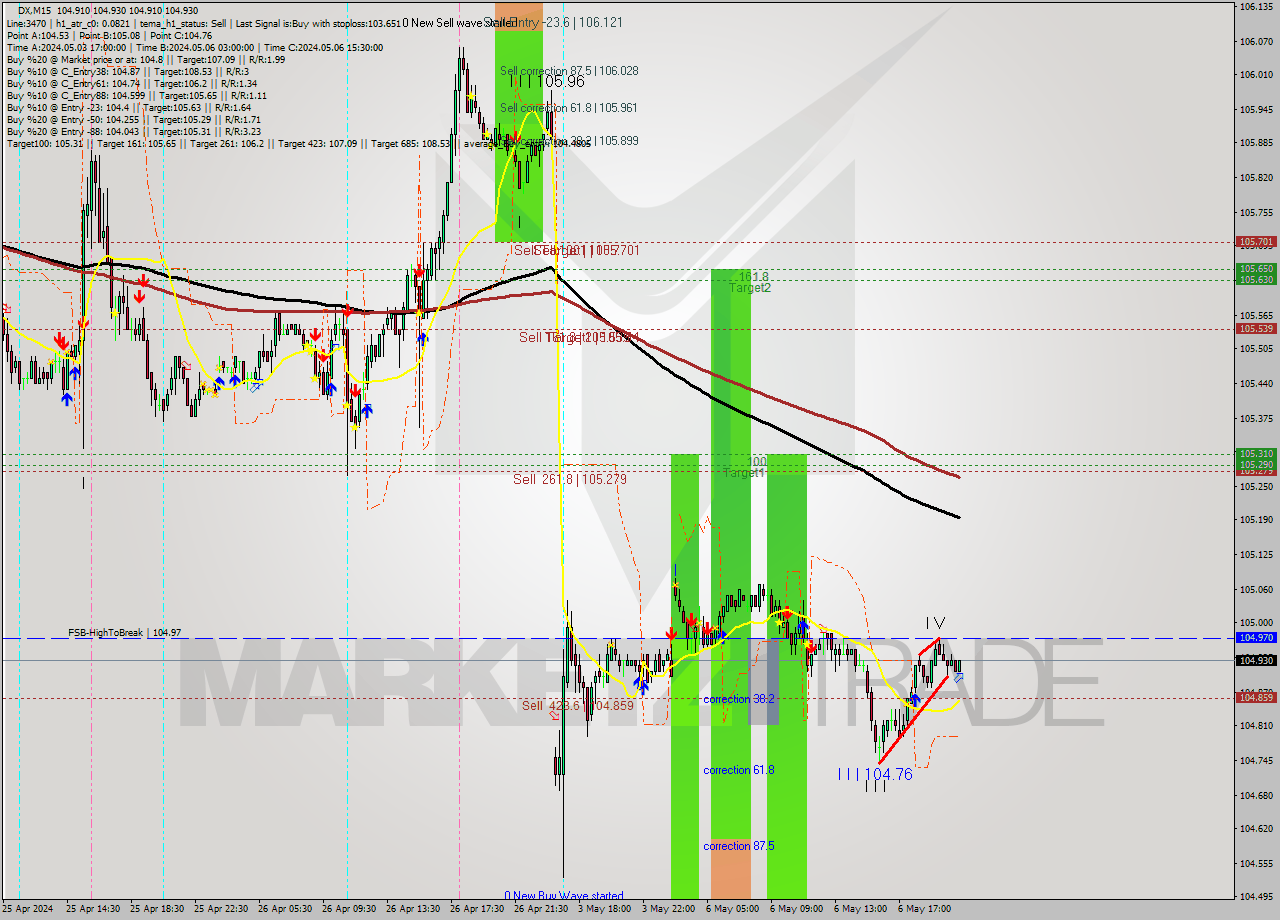Click the current price 104.930 tag
This screenshot has height=920, width=1280.
tap(1257, 660)
